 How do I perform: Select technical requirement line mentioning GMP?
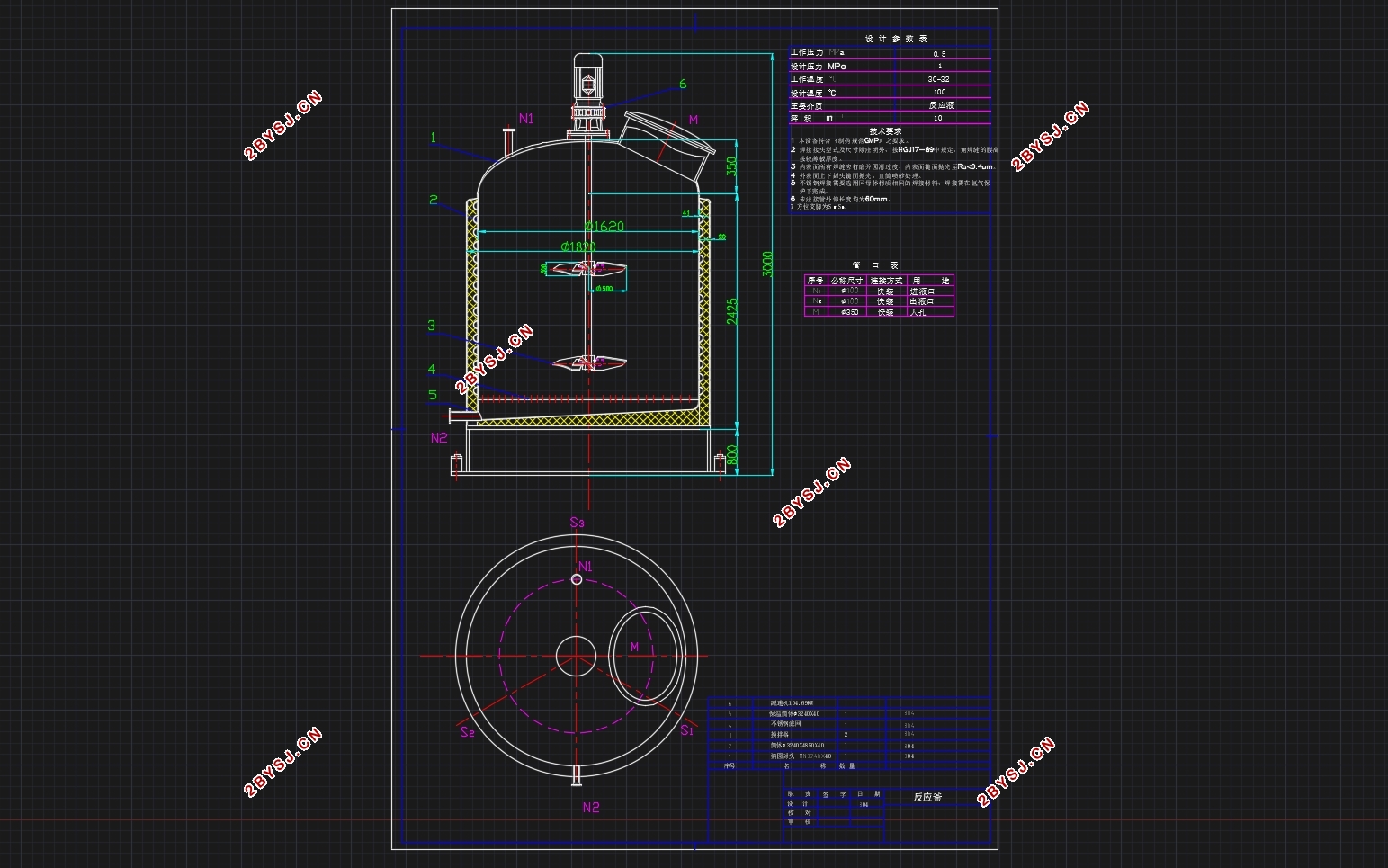click(850, 140)
